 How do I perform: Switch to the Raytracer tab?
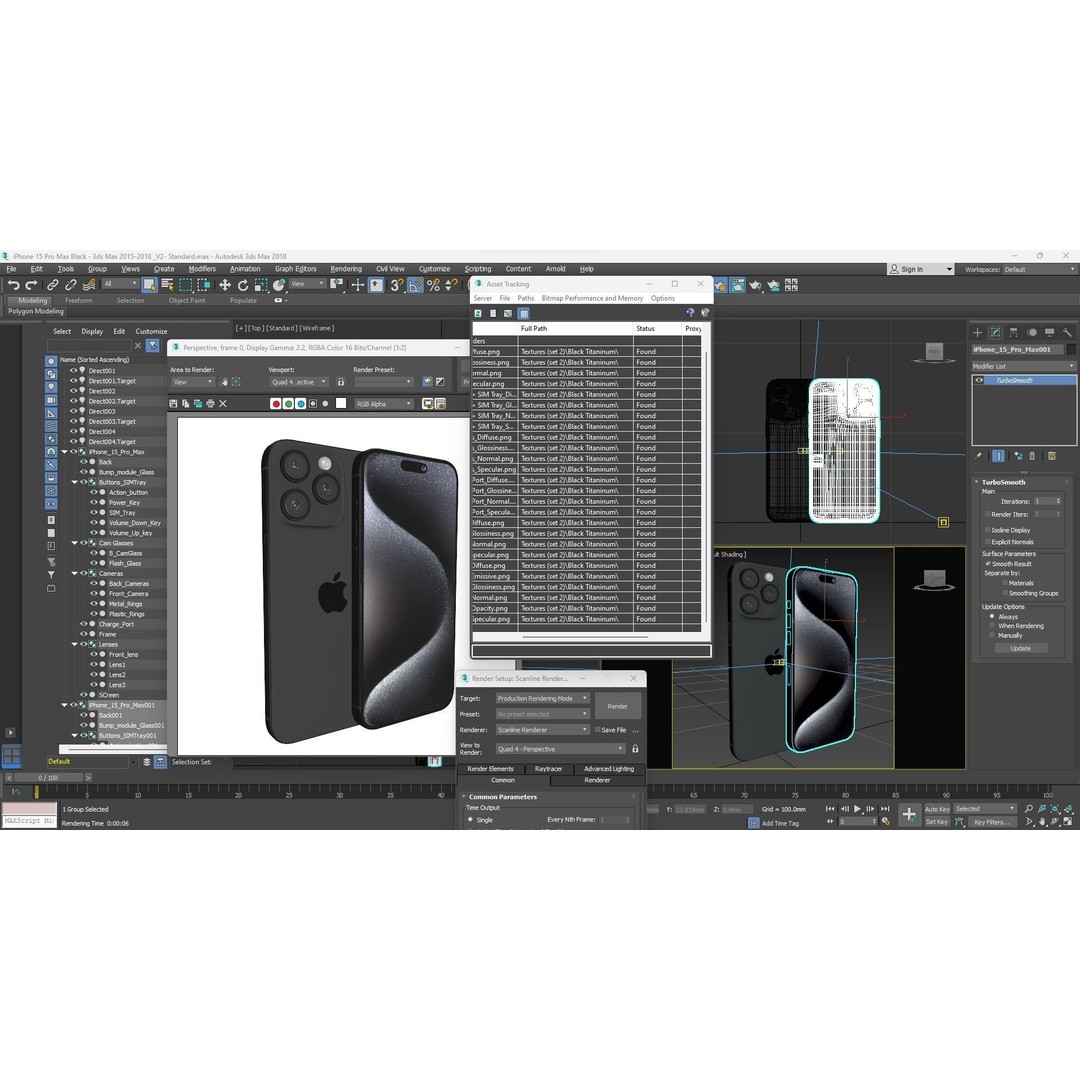(548, 769)
